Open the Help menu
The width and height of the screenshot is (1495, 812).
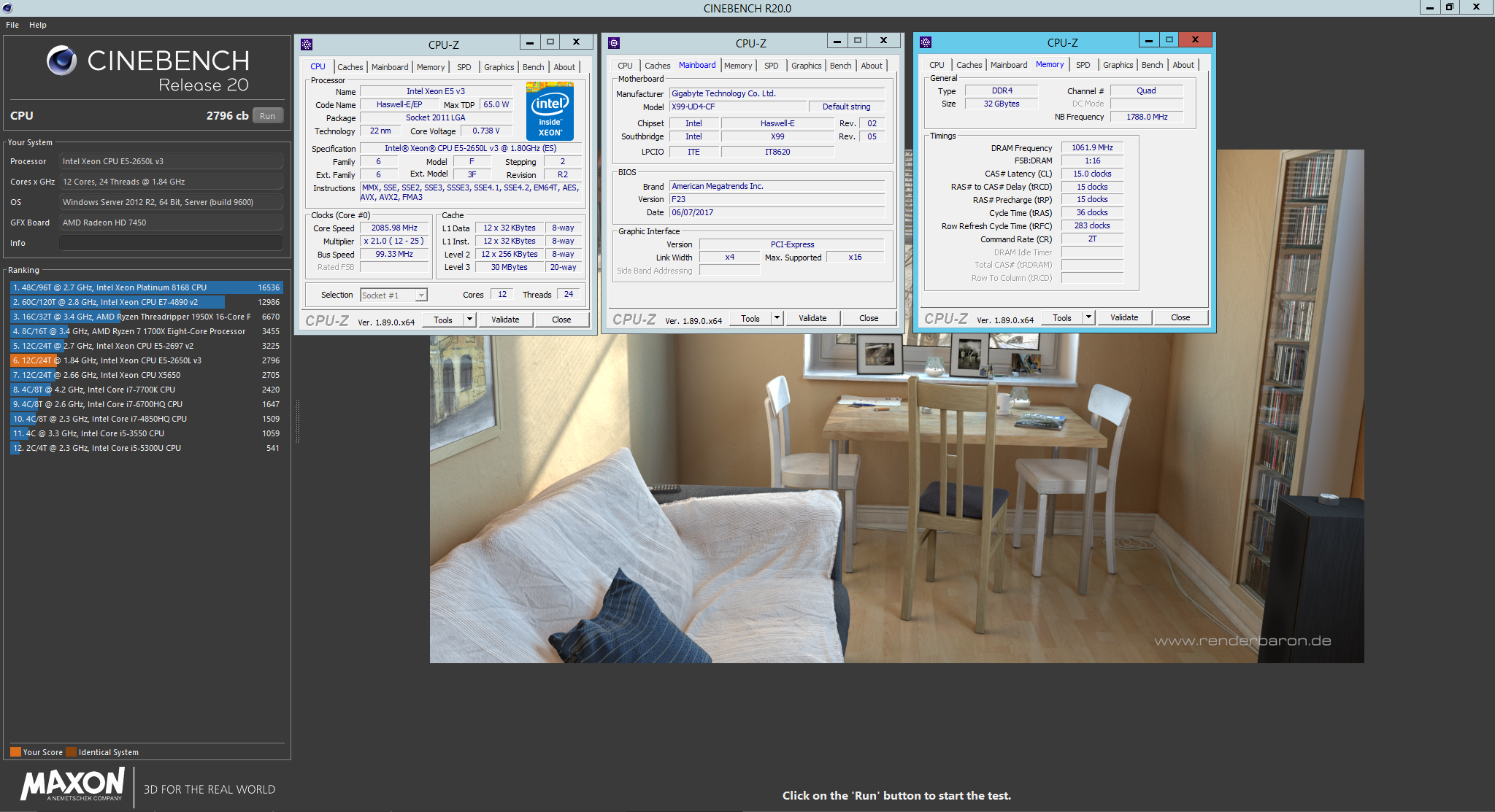pyautogui.click(x=38, y=25)
